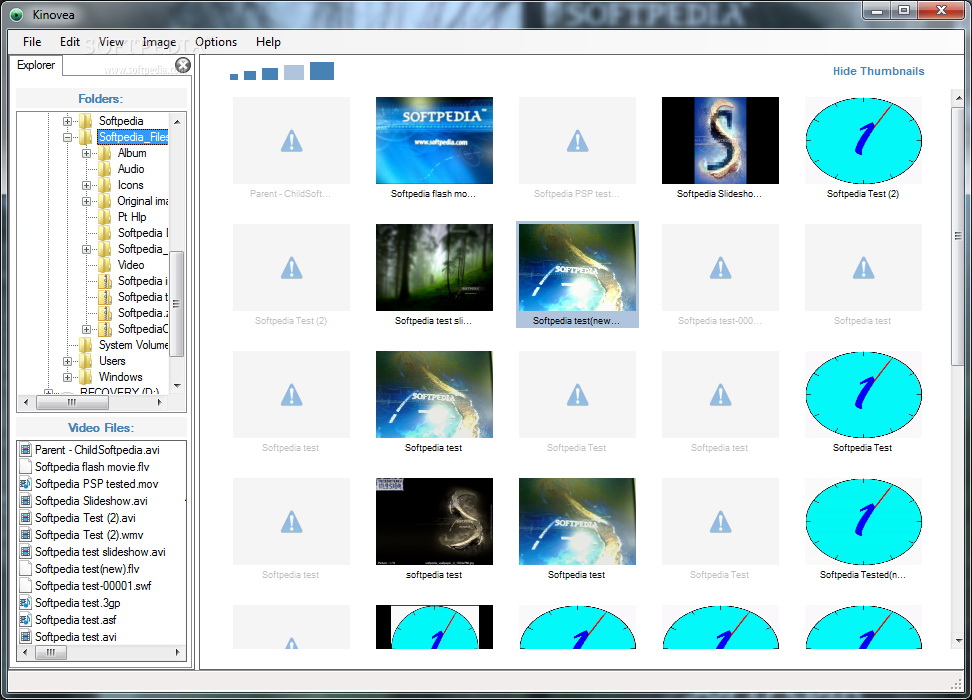Click warning icon on Softpedia PSP test... thumbnail

pos(577,141)
